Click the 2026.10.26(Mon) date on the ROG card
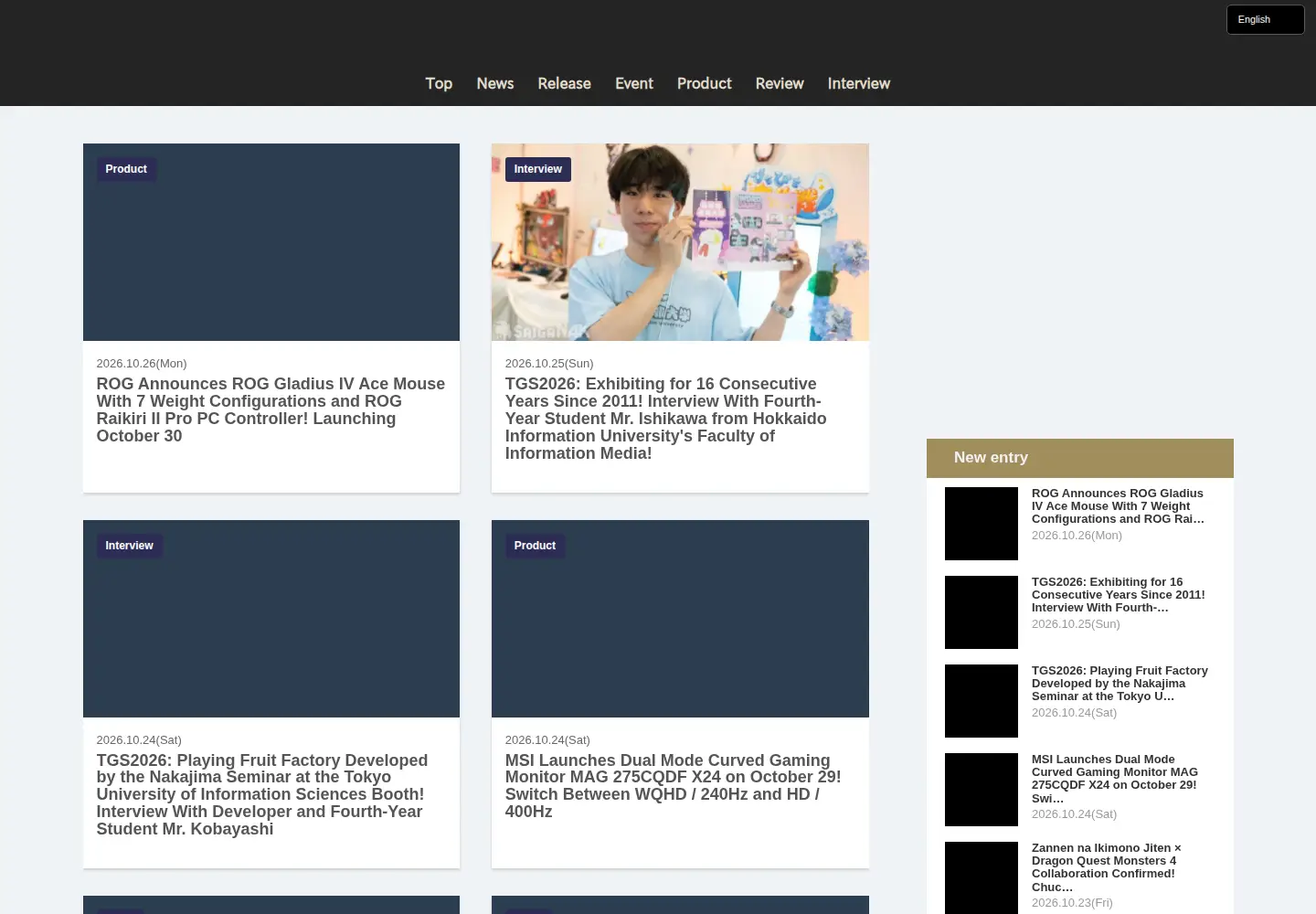This screenshot has height=914, width=1316. coord(142,364)
